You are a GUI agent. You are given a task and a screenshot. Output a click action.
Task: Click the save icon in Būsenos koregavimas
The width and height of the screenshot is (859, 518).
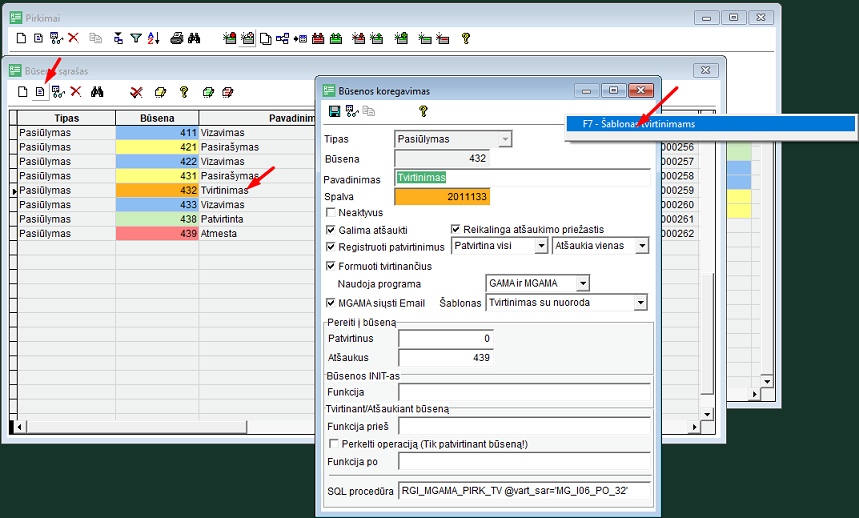point(334,111)
